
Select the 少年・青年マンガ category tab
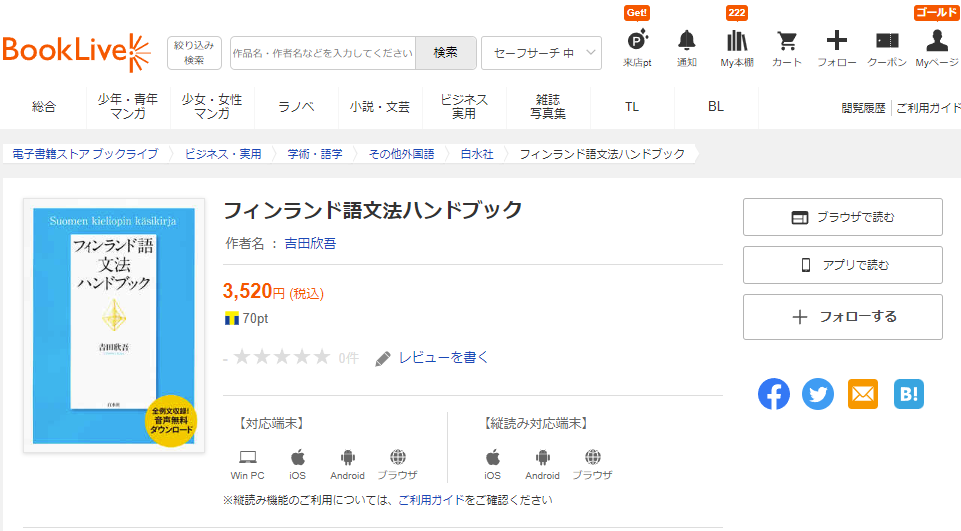coord(128,107)
